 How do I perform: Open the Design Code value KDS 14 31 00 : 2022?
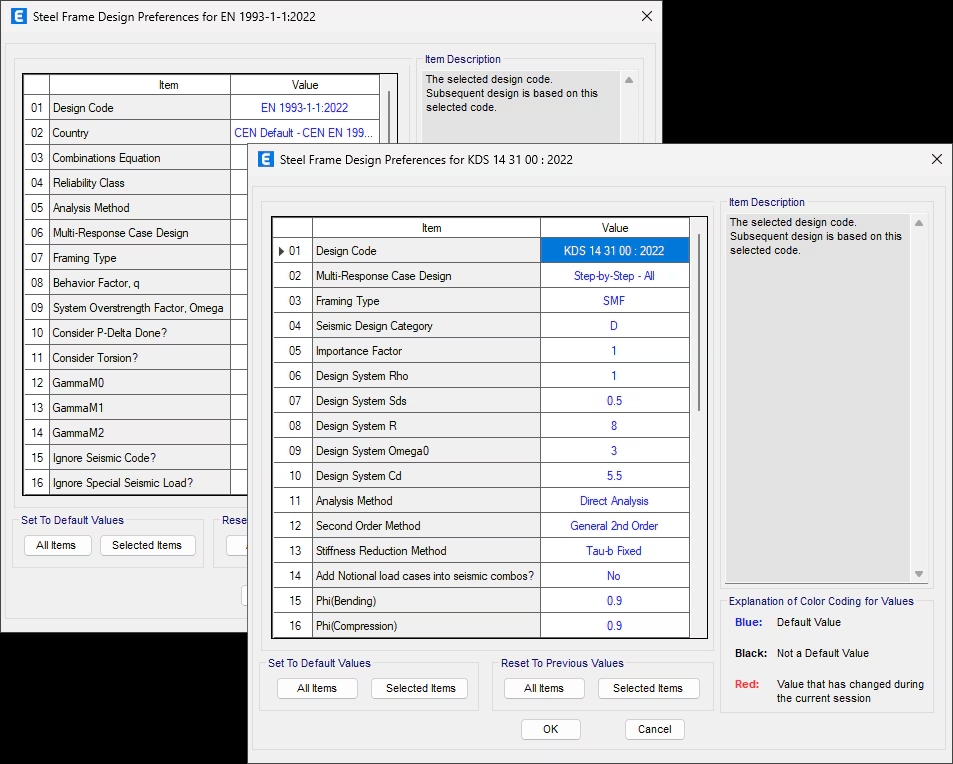tap(614, 251)
